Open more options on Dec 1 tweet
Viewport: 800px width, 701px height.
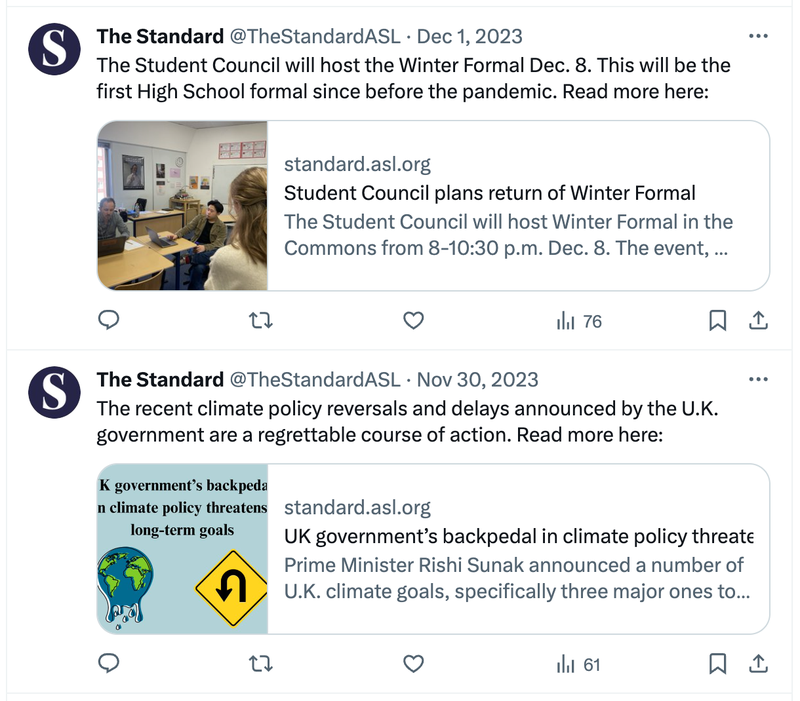click(x=758, y=36)
